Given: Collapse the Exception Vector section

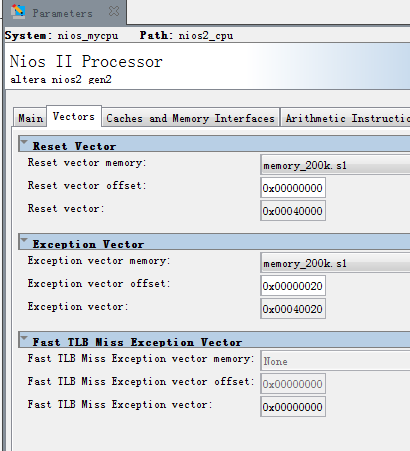Looking at the screenshot, I should tap(24, 240).
